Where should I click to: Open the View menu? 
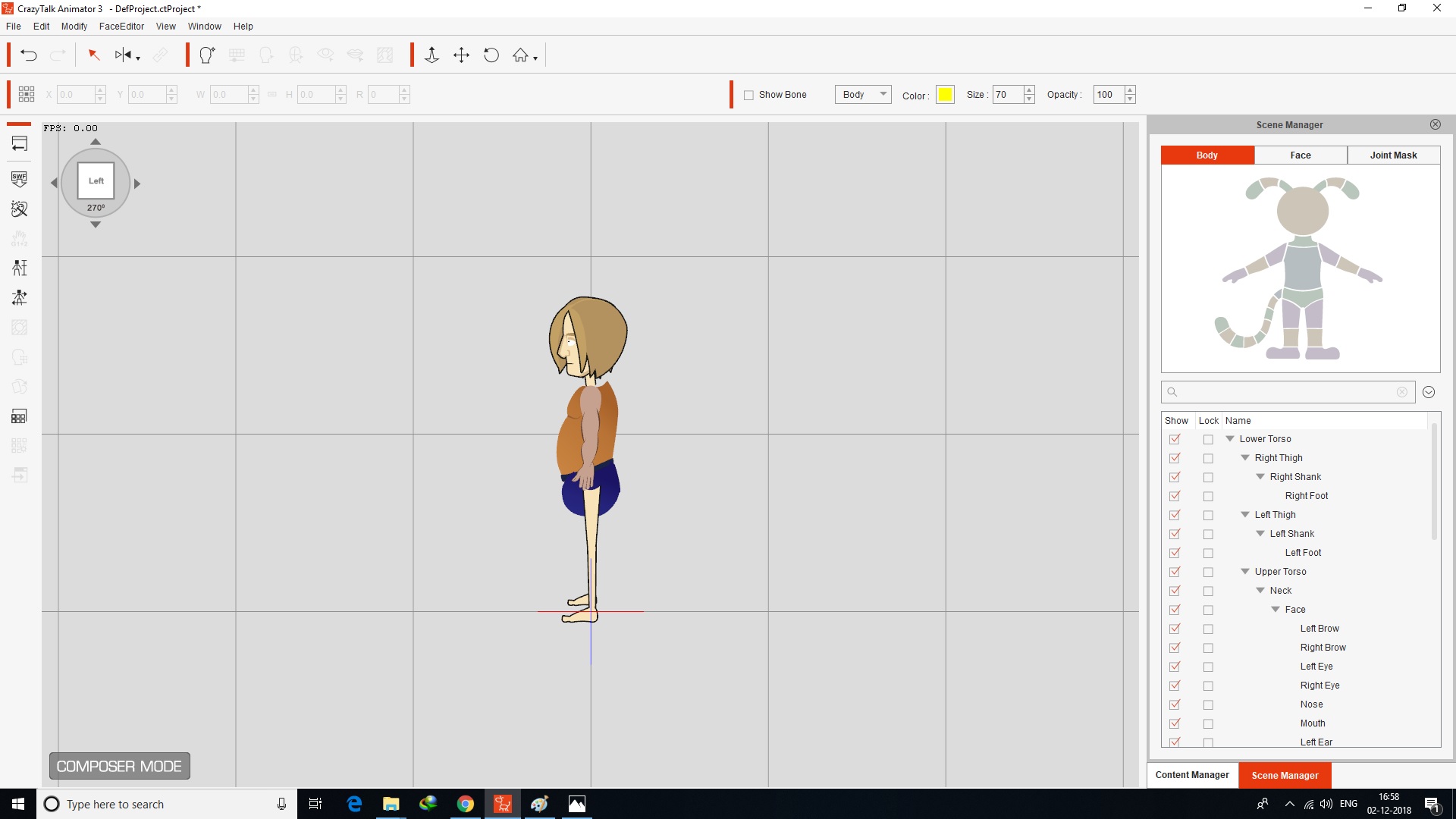[x=165, y=26]
